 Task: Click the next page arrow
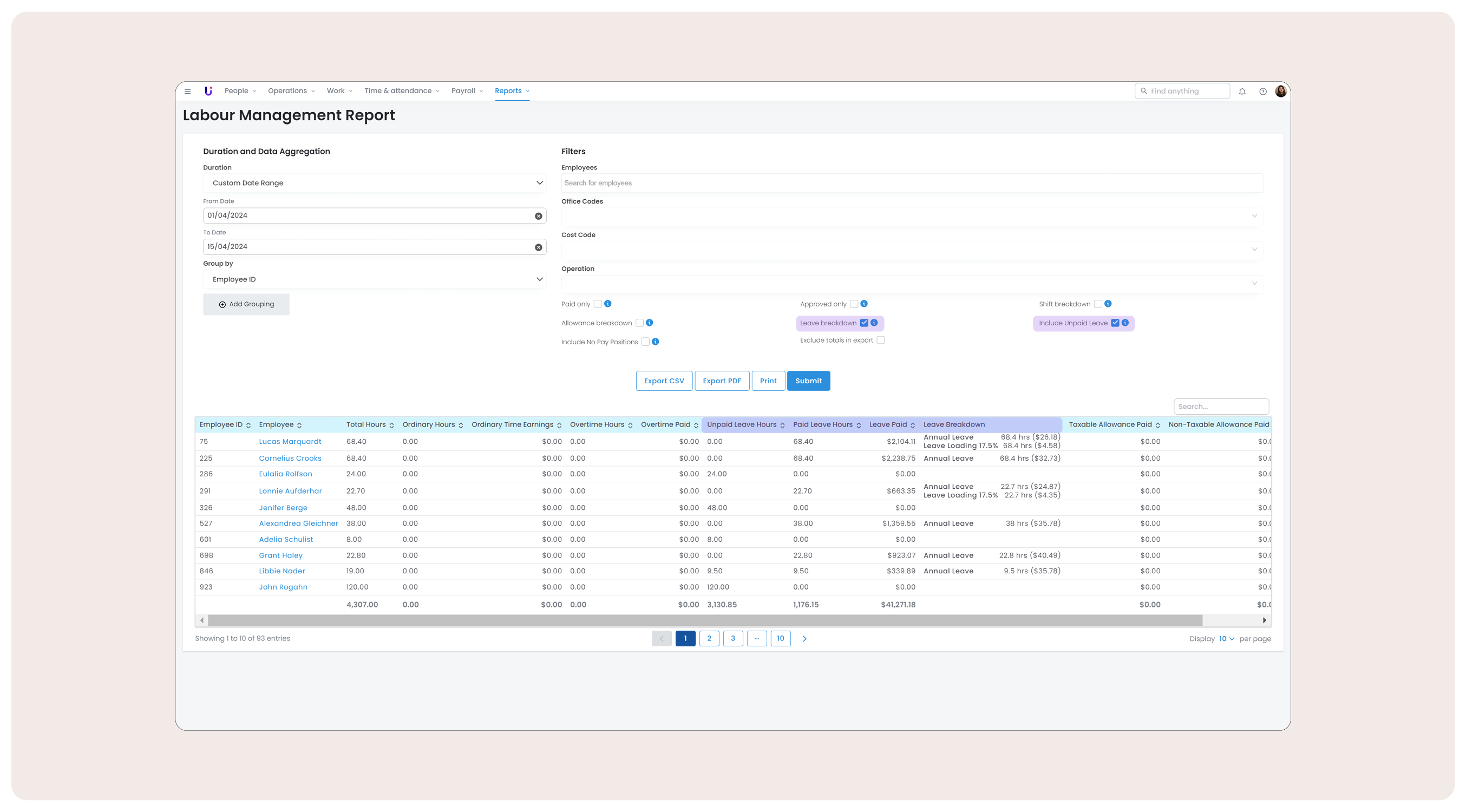(804, 638)
